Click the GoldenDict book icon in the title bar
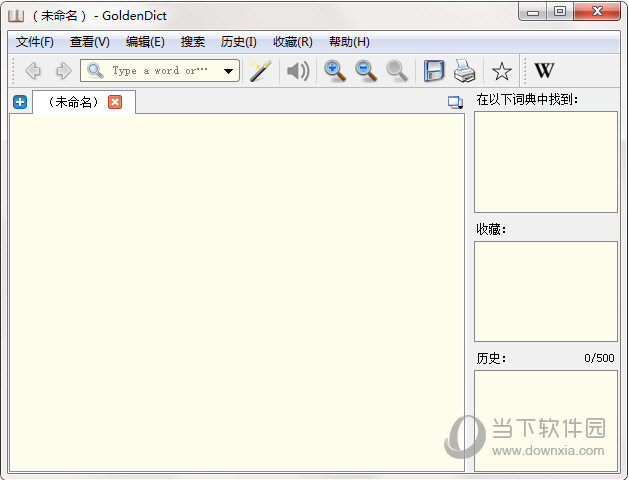This screenshot has height=480, width=629. (16, 16)
